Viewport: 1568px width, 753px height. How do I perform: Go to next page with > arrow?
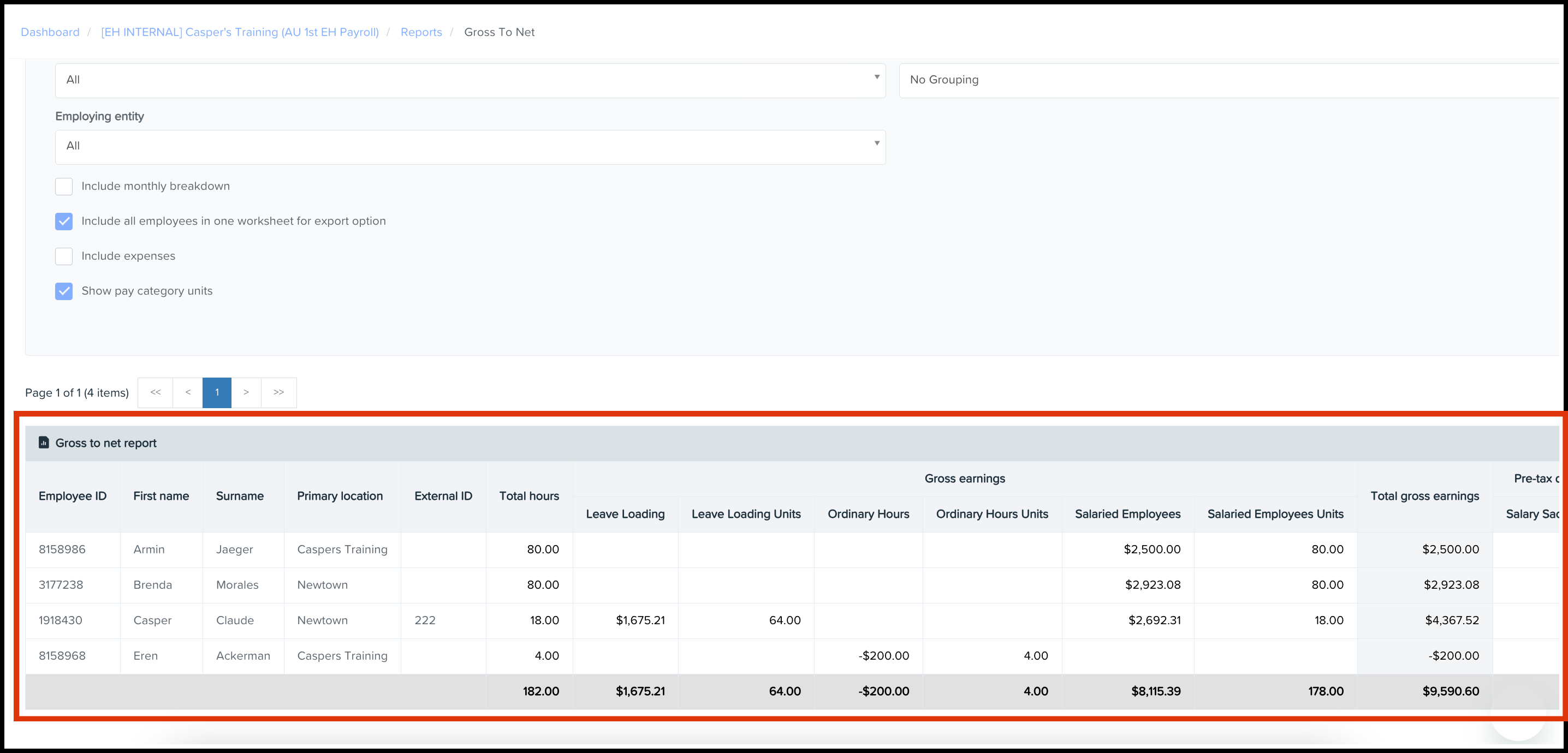click(246, 392)
